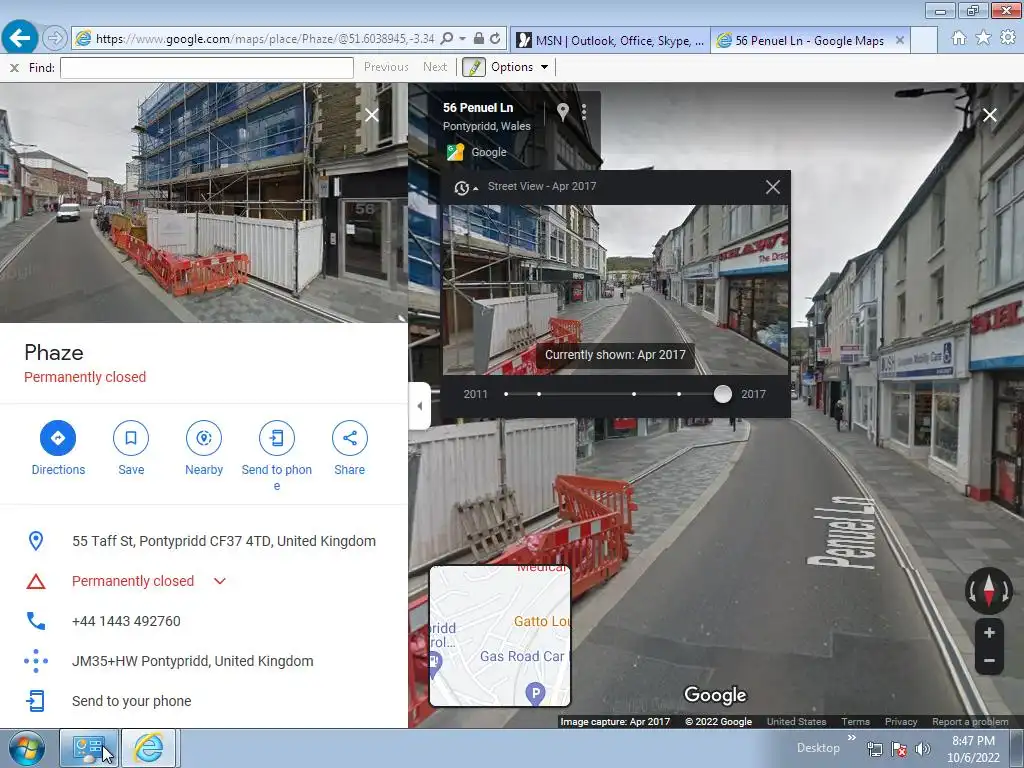Screen dimensions: 1024x768
Task: Click the red triangle closed warning icon
Action: click(x=36, y=581)
